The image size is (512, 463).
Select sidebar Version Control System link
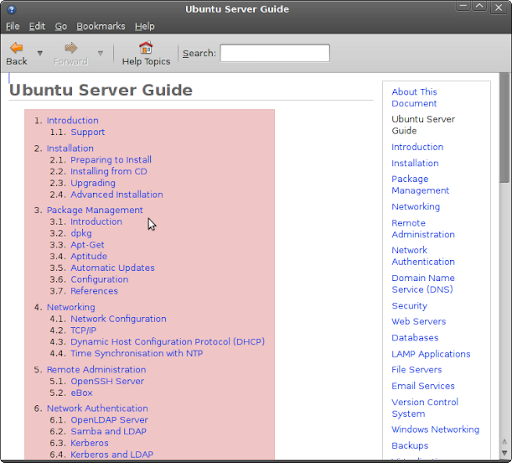[425, 408]
